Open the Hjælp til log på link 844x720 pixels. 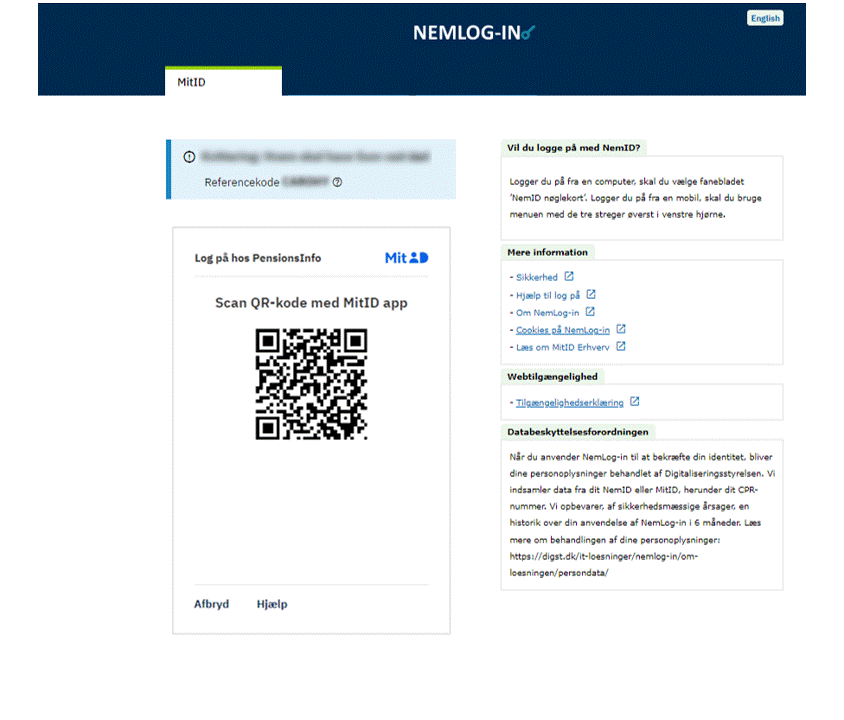(548, 295)
